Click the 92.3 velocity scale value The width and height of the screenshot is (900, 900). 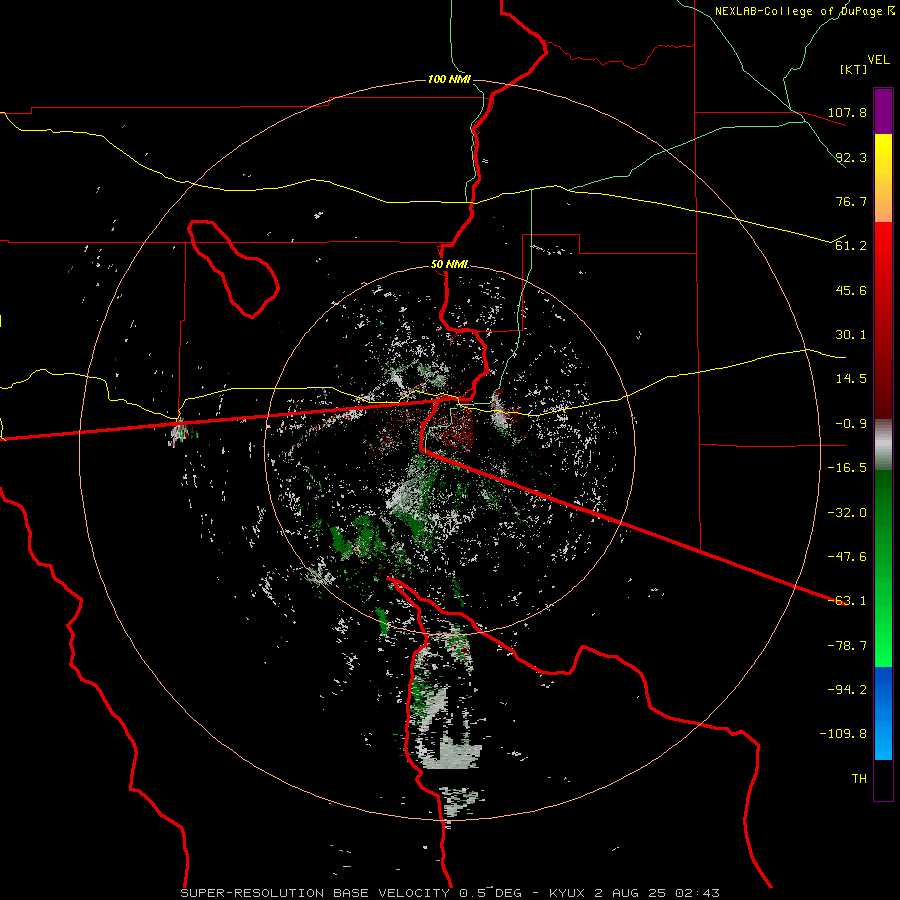pos(851,157)
